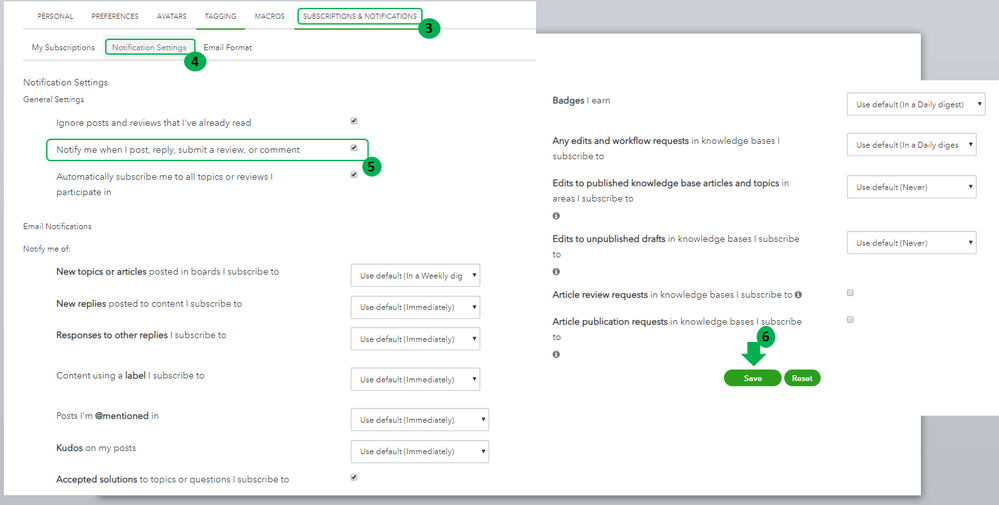Expand the Edits to unpublished drafts dropdown
999x505 pixels.
[x=911, y=242]
